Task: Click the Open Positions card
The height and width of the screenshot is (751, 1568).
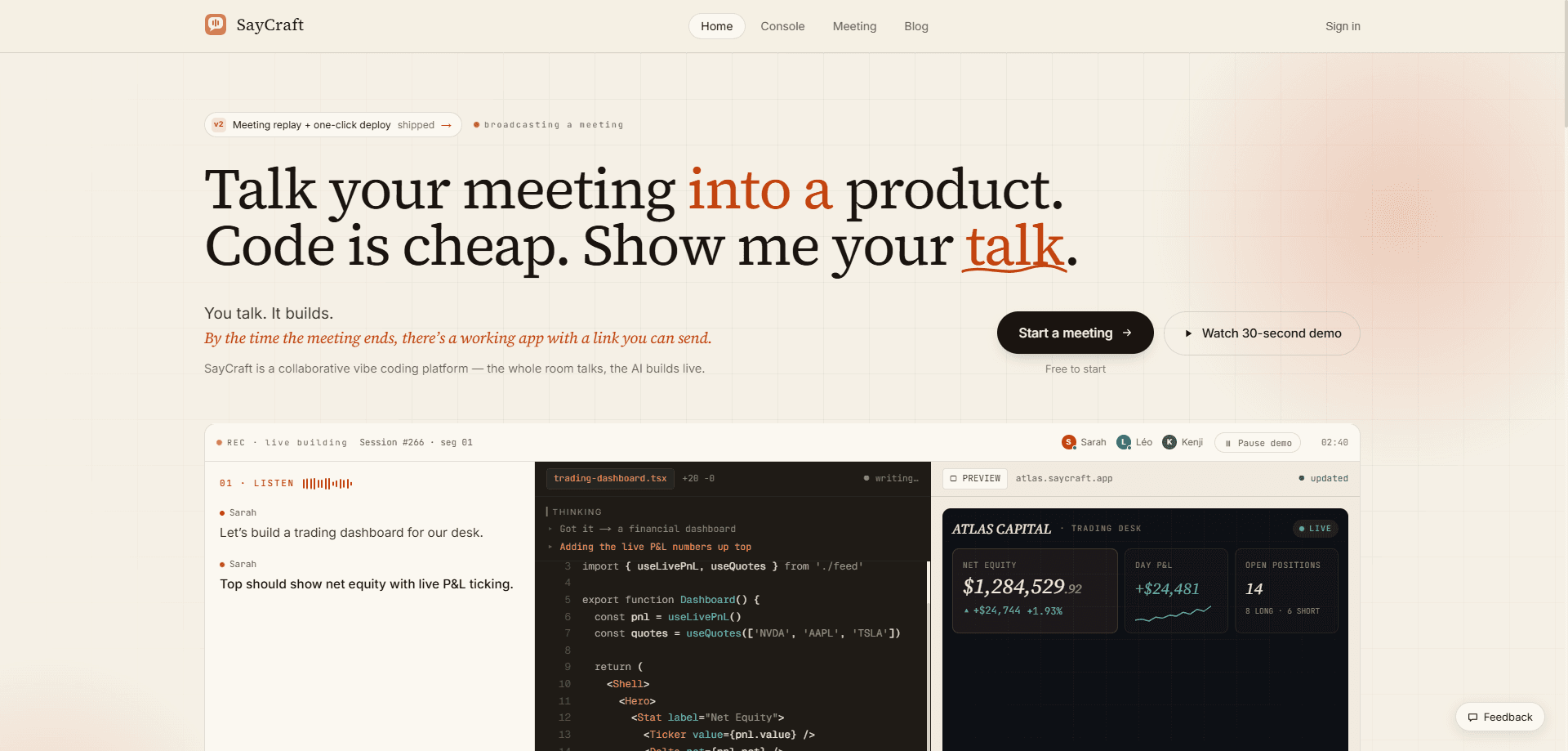Action: pos(1286,591)
